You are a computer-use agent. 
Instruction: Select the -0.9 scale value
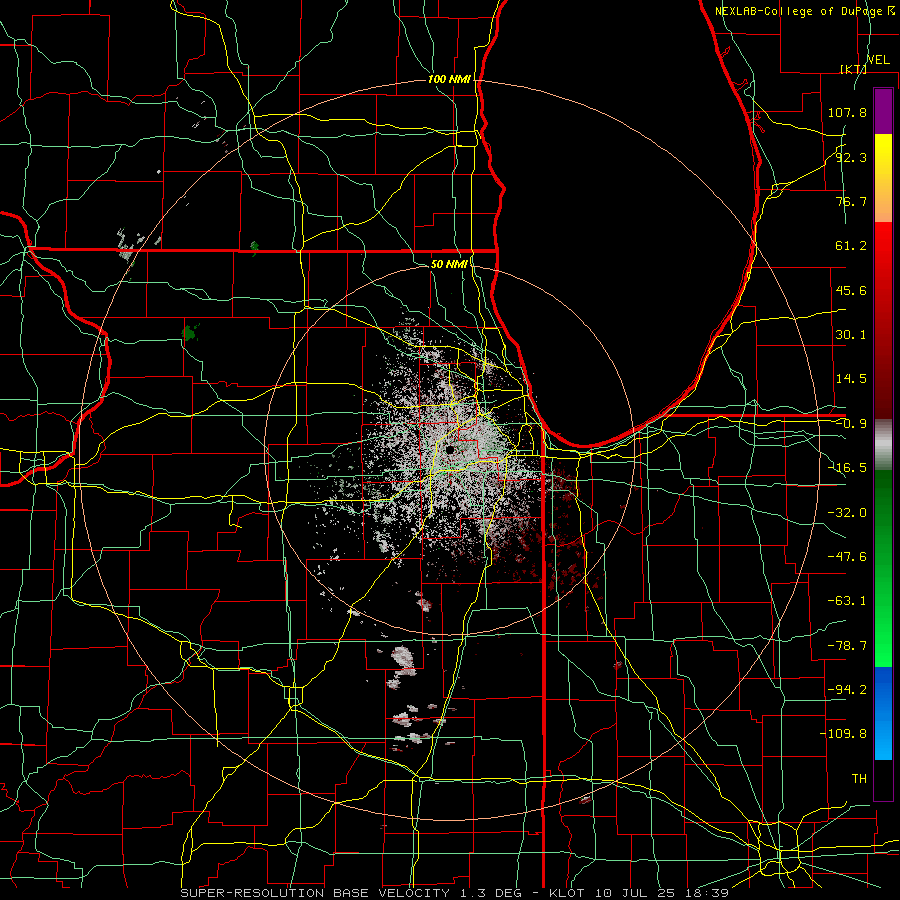click(851, 424)
